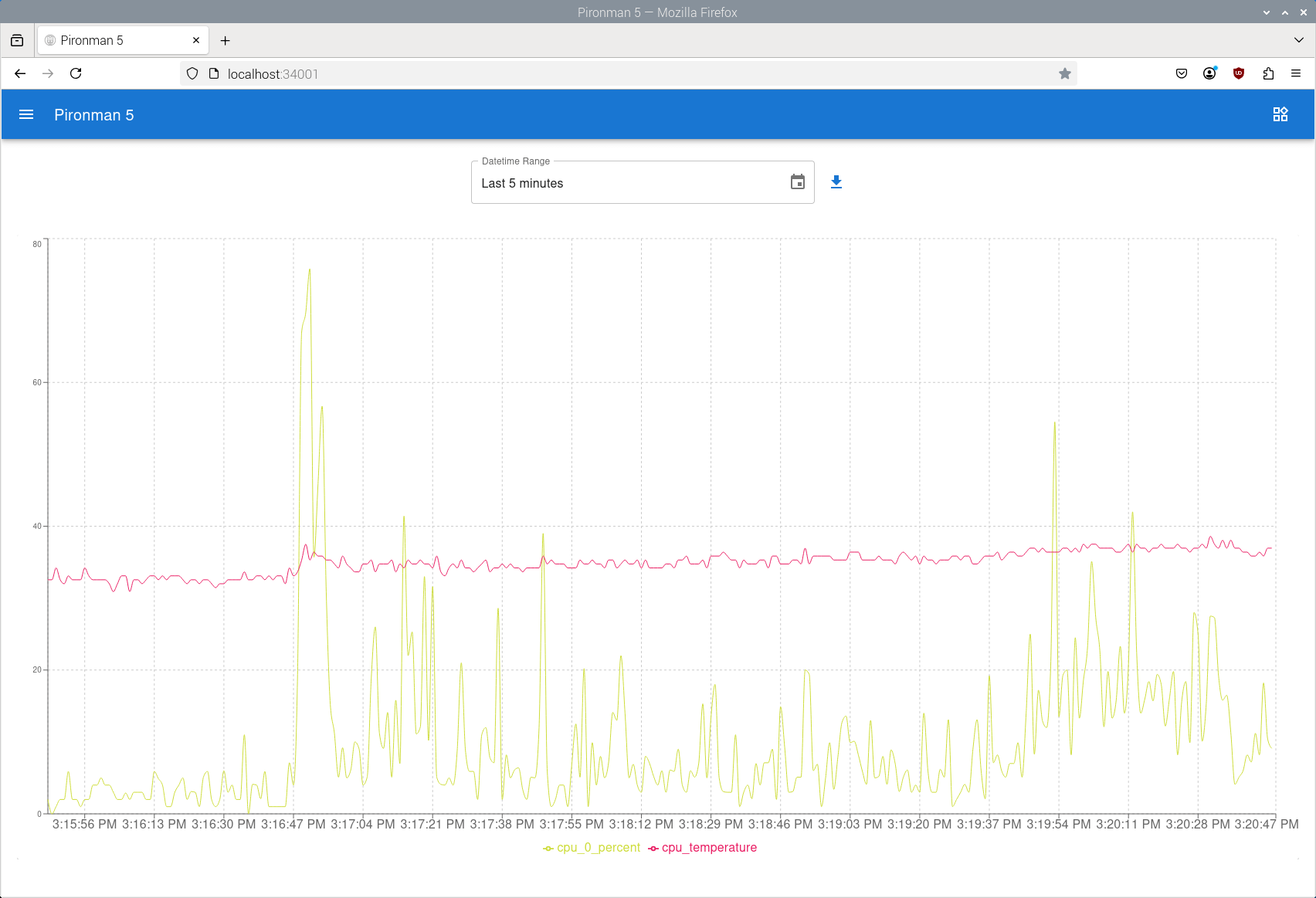
Task: Toggle cpu_0_percent series in legend
Action: [592, 848]
